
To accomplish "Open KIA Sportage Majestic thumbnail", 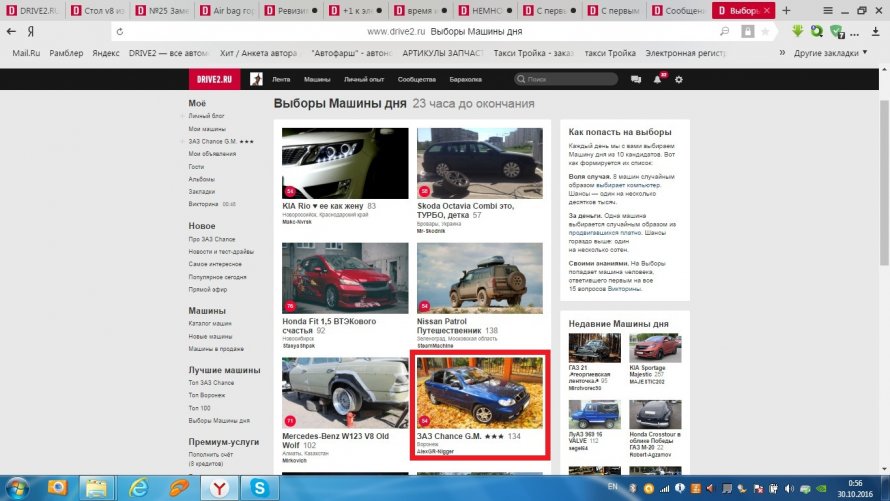I will tap(655, 348).
